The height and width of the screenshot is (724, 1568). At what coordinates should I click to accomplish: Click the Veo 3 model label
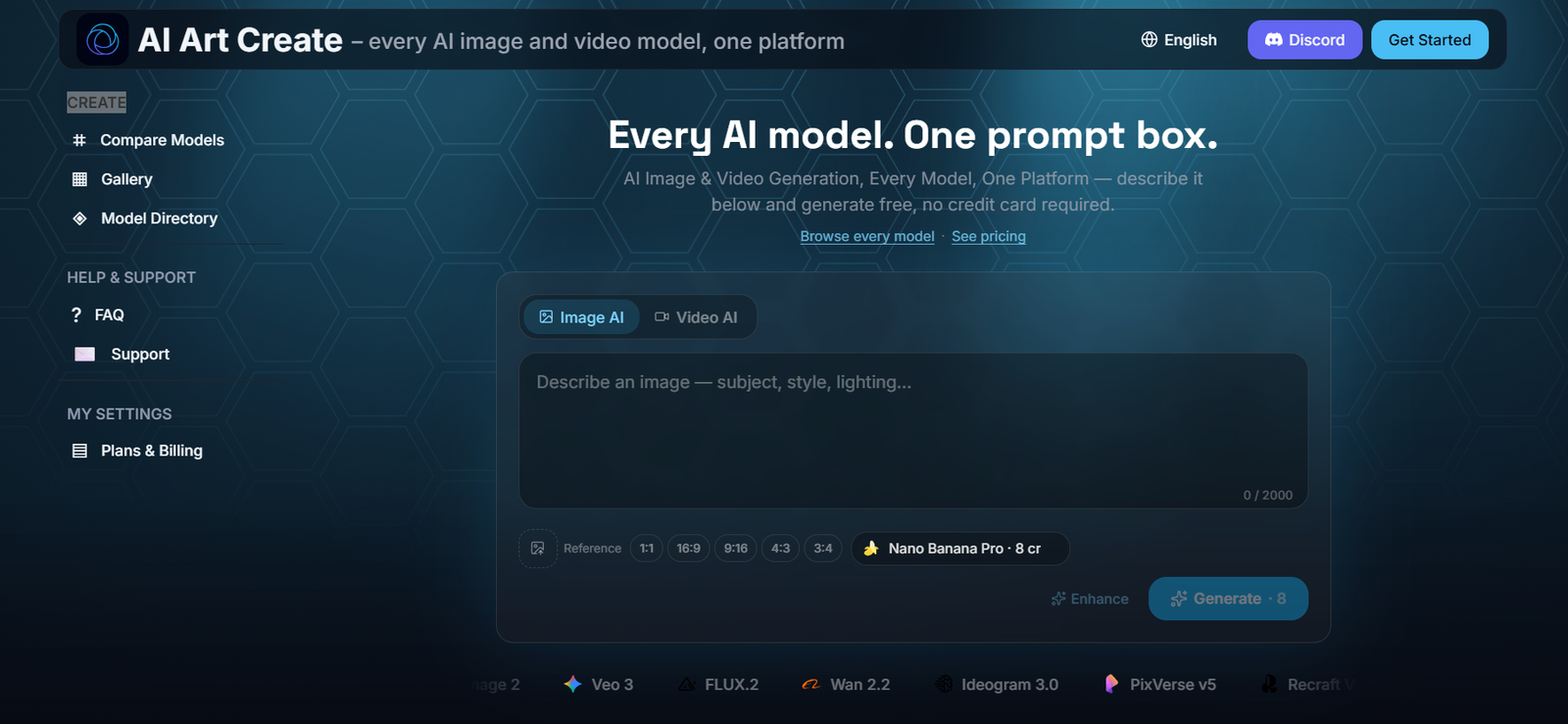click(612, 685)
